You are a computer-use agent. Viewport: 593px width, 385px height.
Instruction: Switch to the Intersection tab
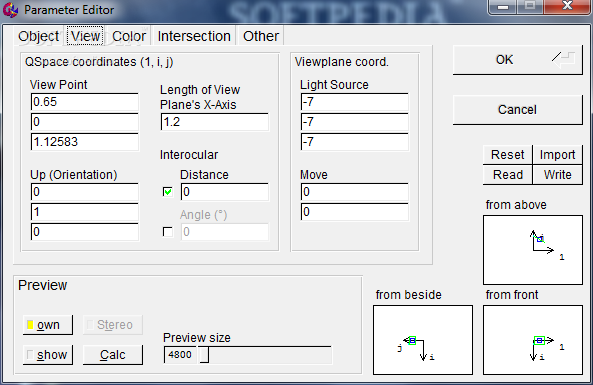pos(194,36)
